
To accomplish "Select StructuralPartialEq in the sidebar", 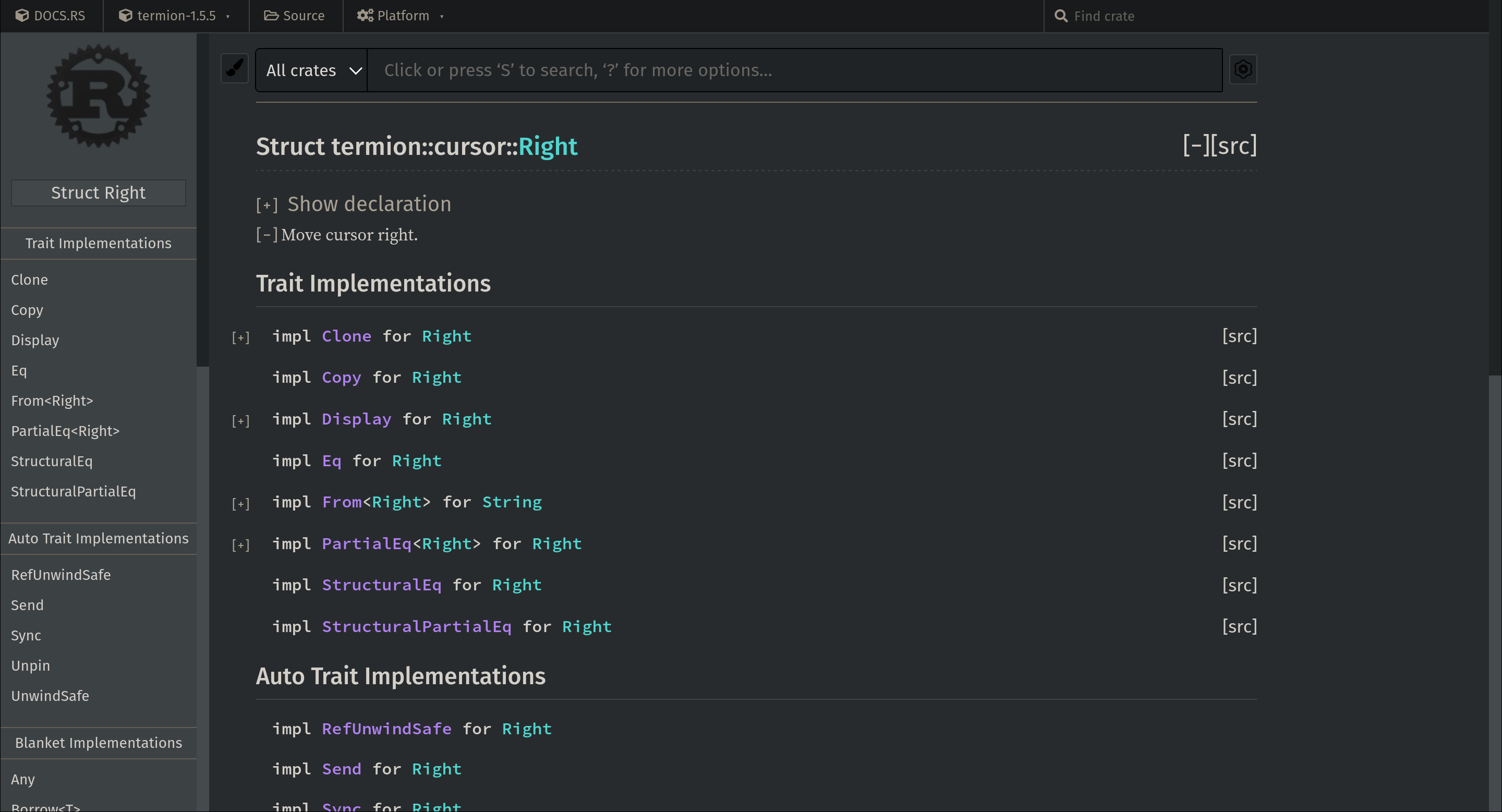I will pos(73,492).
